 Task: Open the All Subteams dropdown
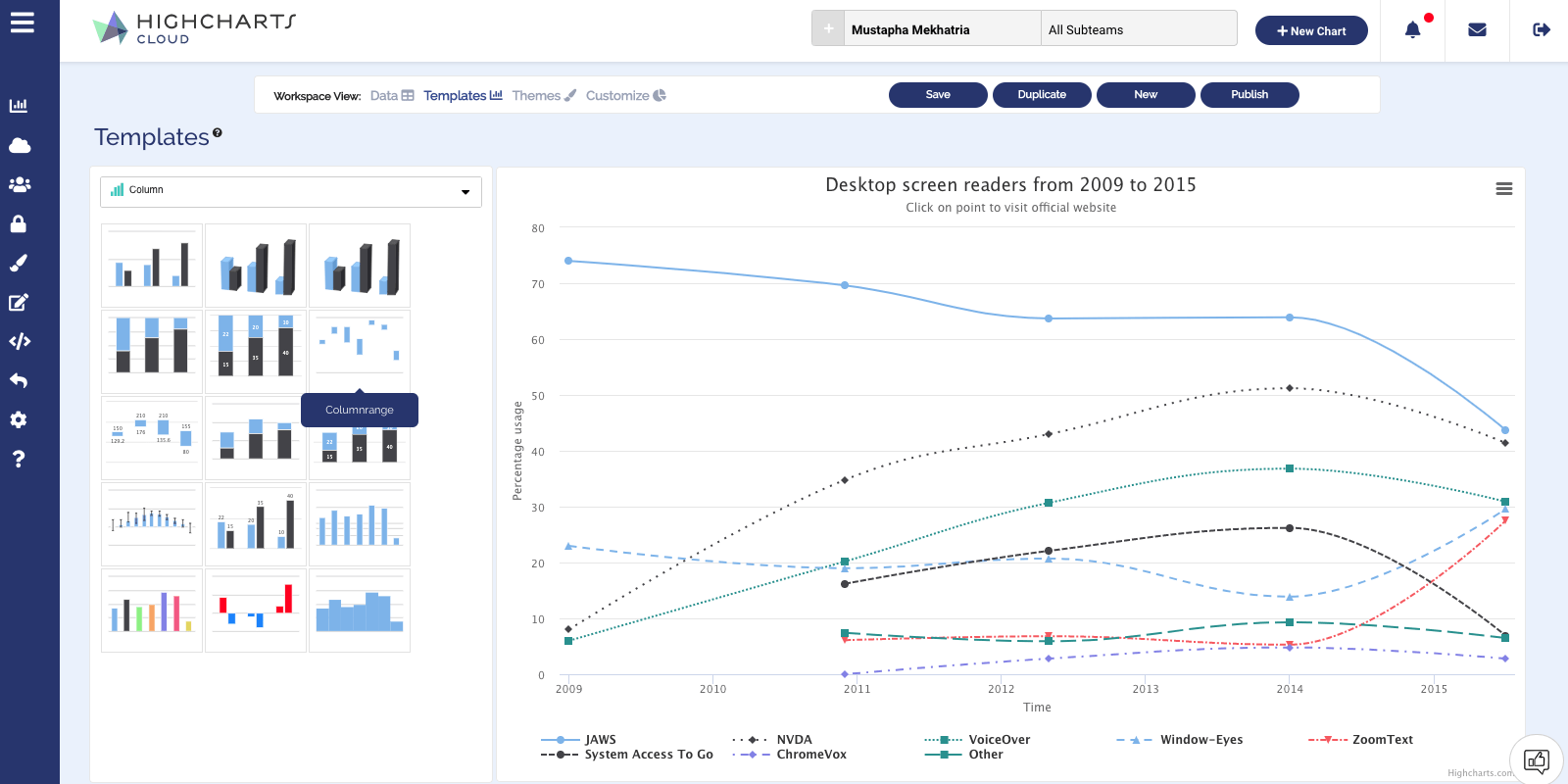coord(1138,29)
